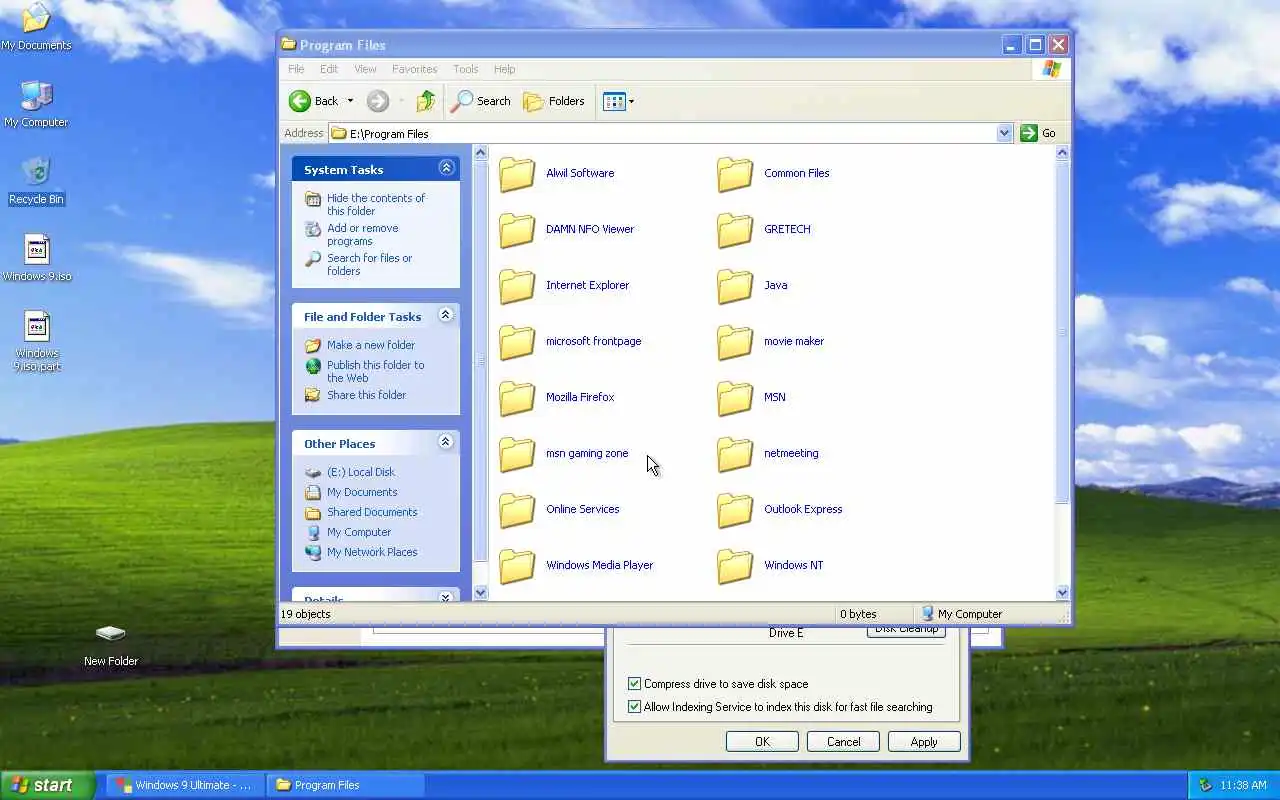Click the file list scroll down arrow
Screen dimensions: 1280x800
(1062, 593)
